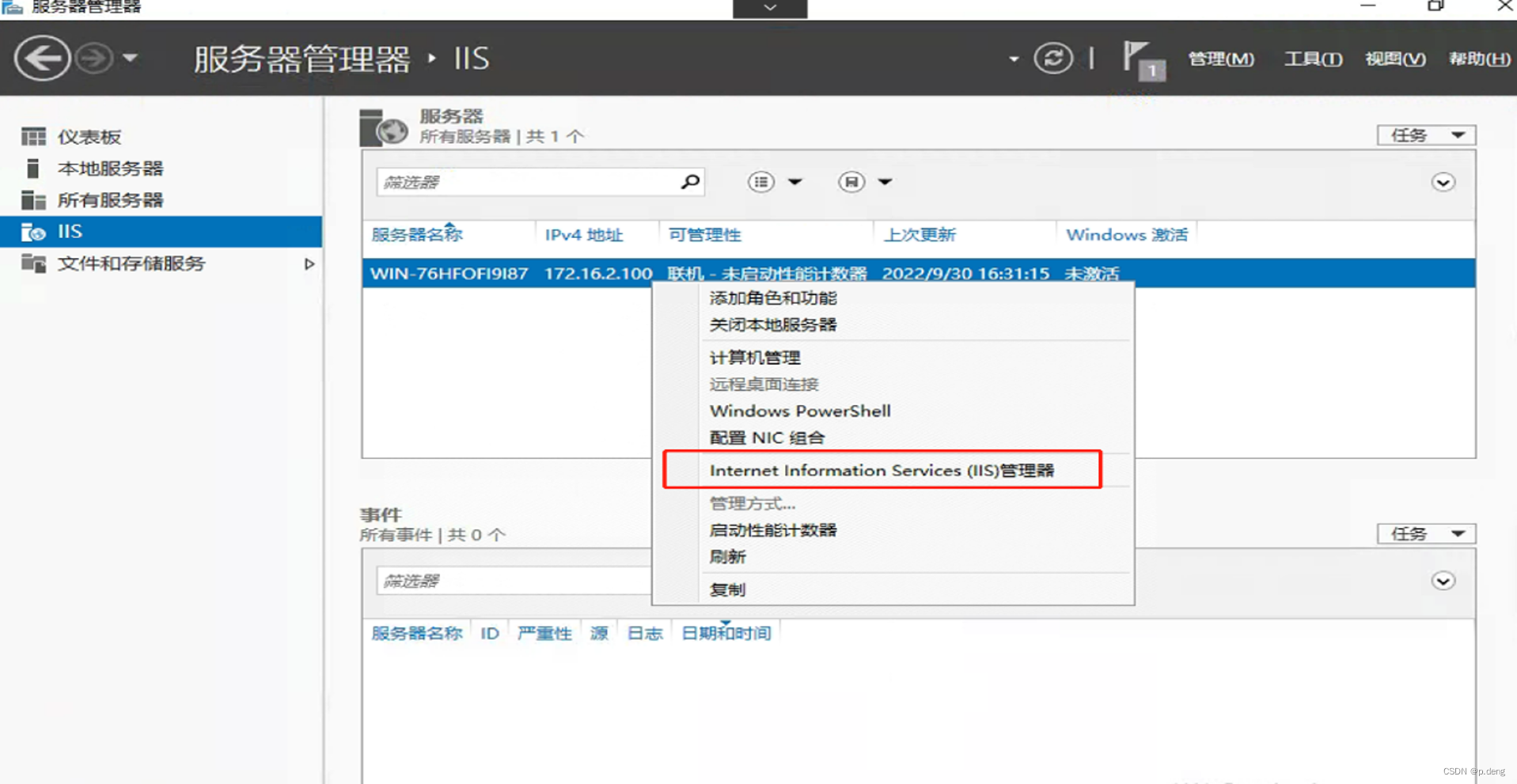
Task: Sort events by 日志 column
Action: (x=644, y=634)
